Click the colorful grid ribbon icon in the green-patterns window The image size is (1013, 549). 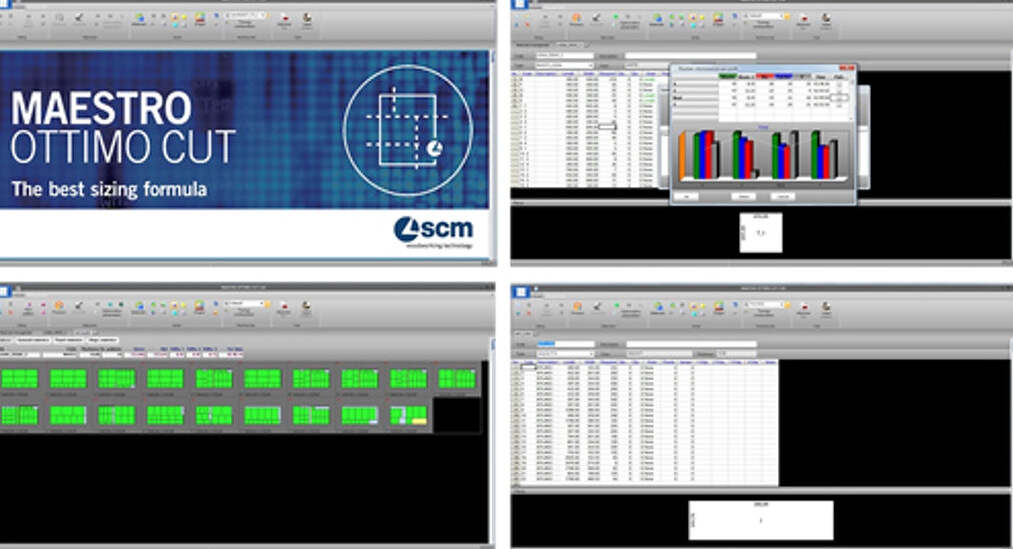click(x=200, y=307)
